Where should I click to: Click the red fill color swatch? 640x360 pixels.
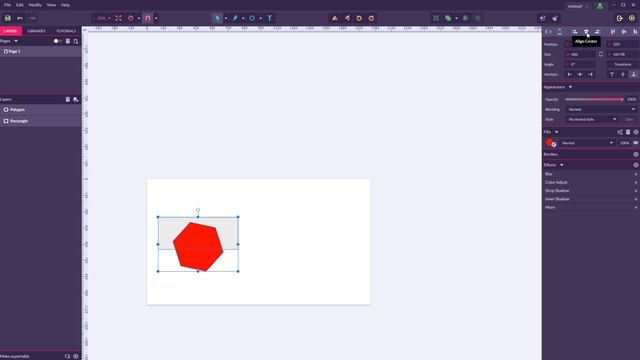pos(549,142)
